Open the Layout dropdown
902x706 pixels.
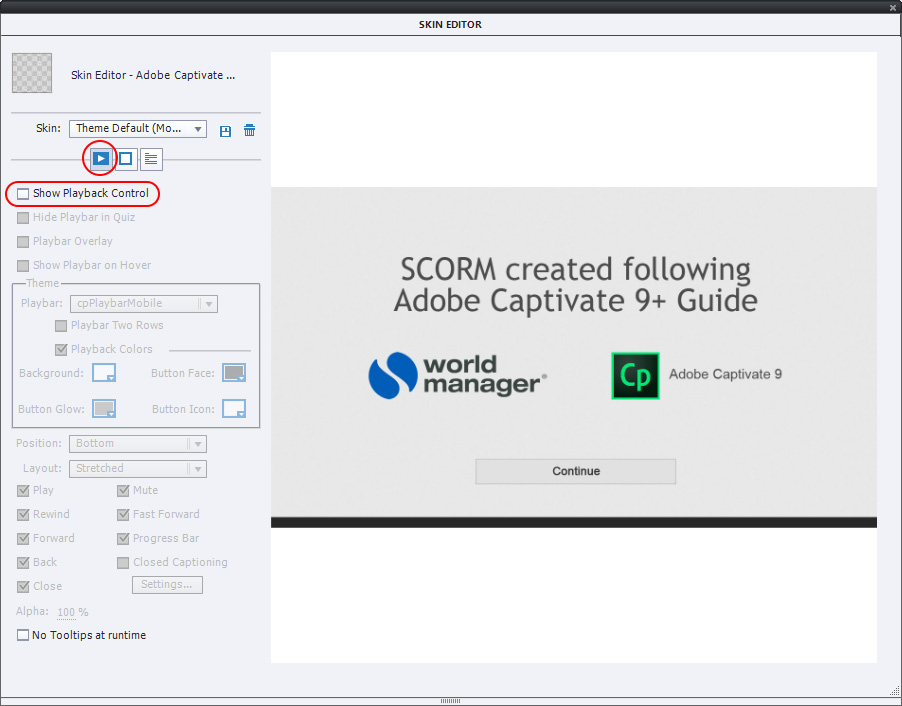coord(138,469)
